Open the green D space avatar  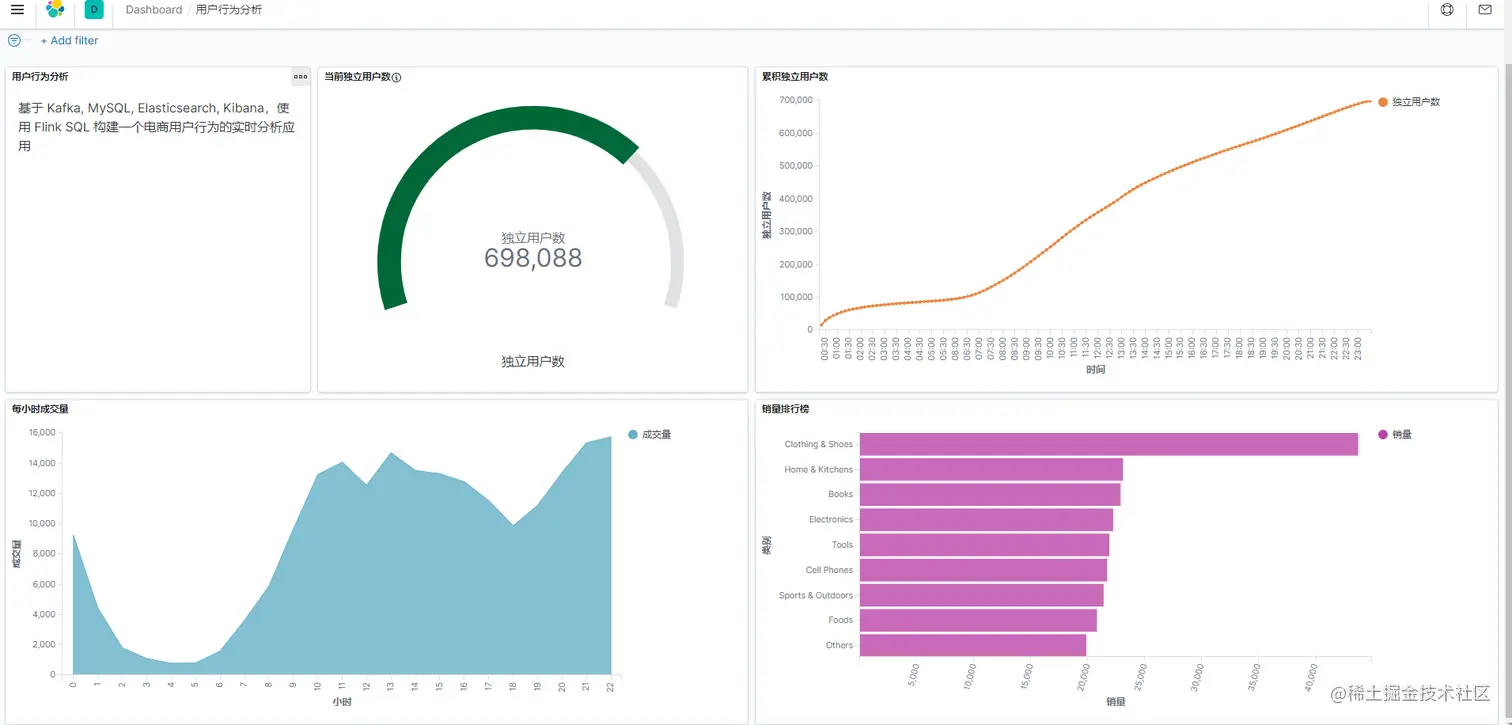pyautogui.click(x=94, y=10)
